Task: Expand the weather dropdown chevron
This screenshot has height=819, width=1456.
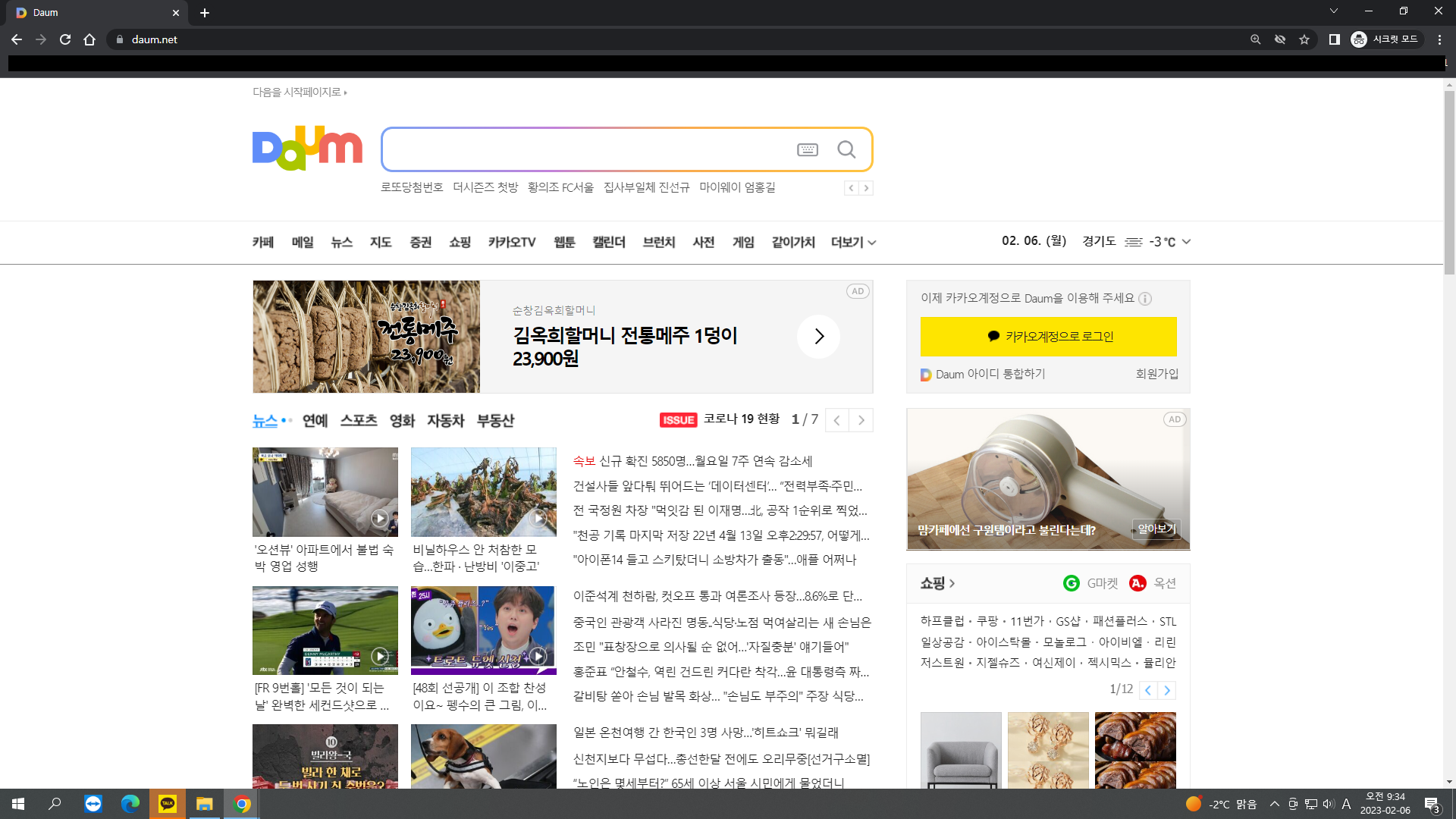Action: [1187, 242]
